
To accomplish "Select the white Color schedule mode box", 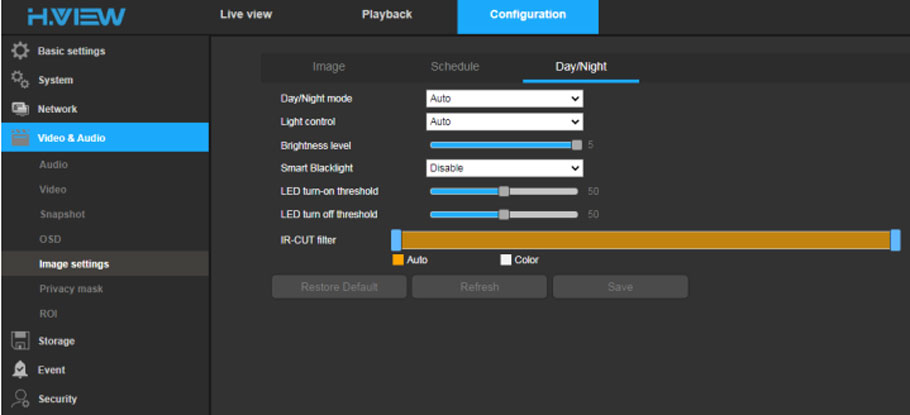I will [x=506, y=260].
